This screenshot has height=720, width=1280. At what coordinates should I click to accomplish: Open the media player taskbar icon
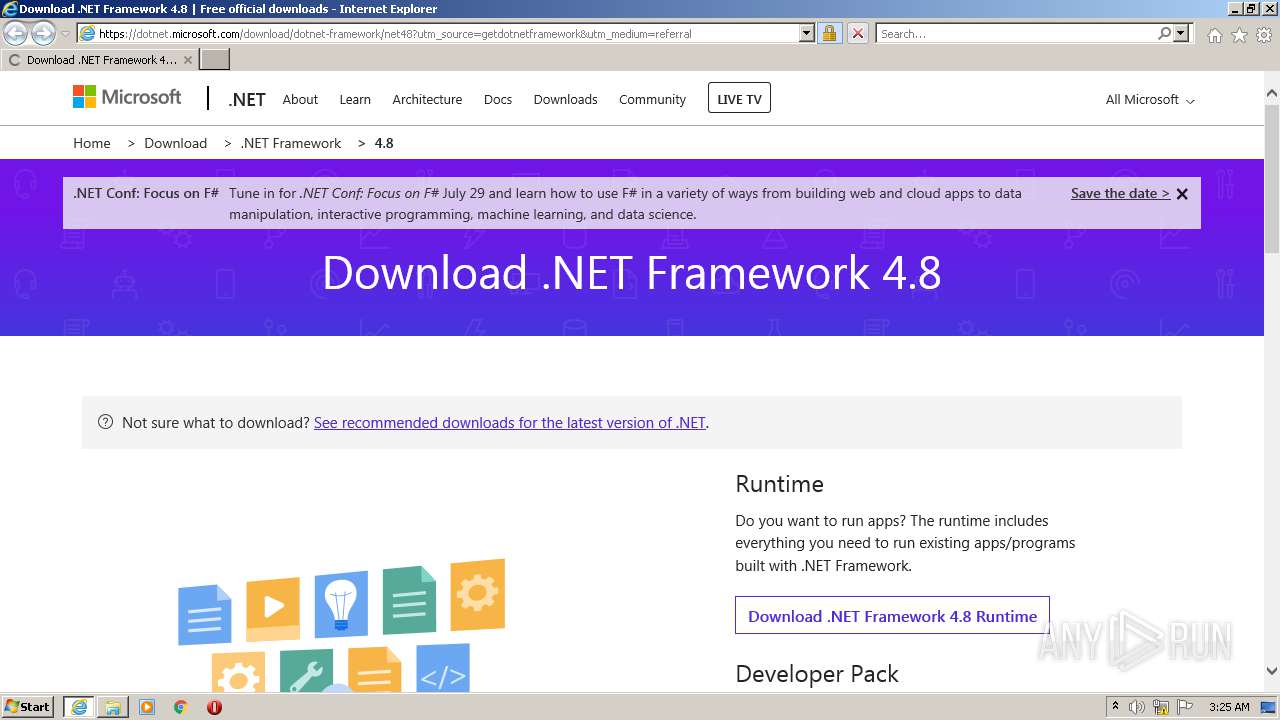147,707
